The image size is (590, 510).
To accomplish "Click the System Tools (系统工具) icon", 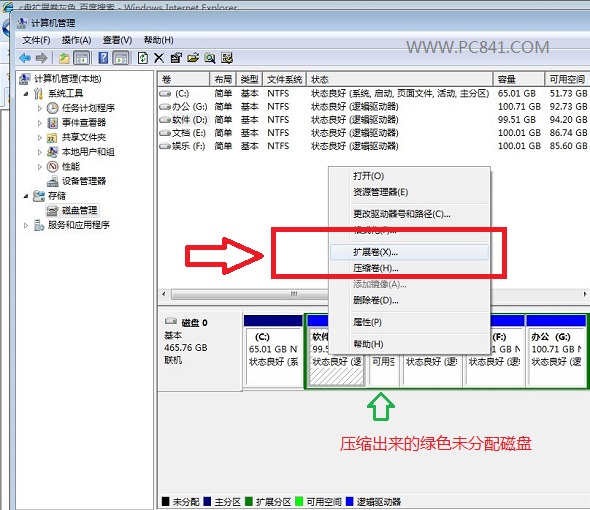I will pyautogui.click(x=39, y=93).
